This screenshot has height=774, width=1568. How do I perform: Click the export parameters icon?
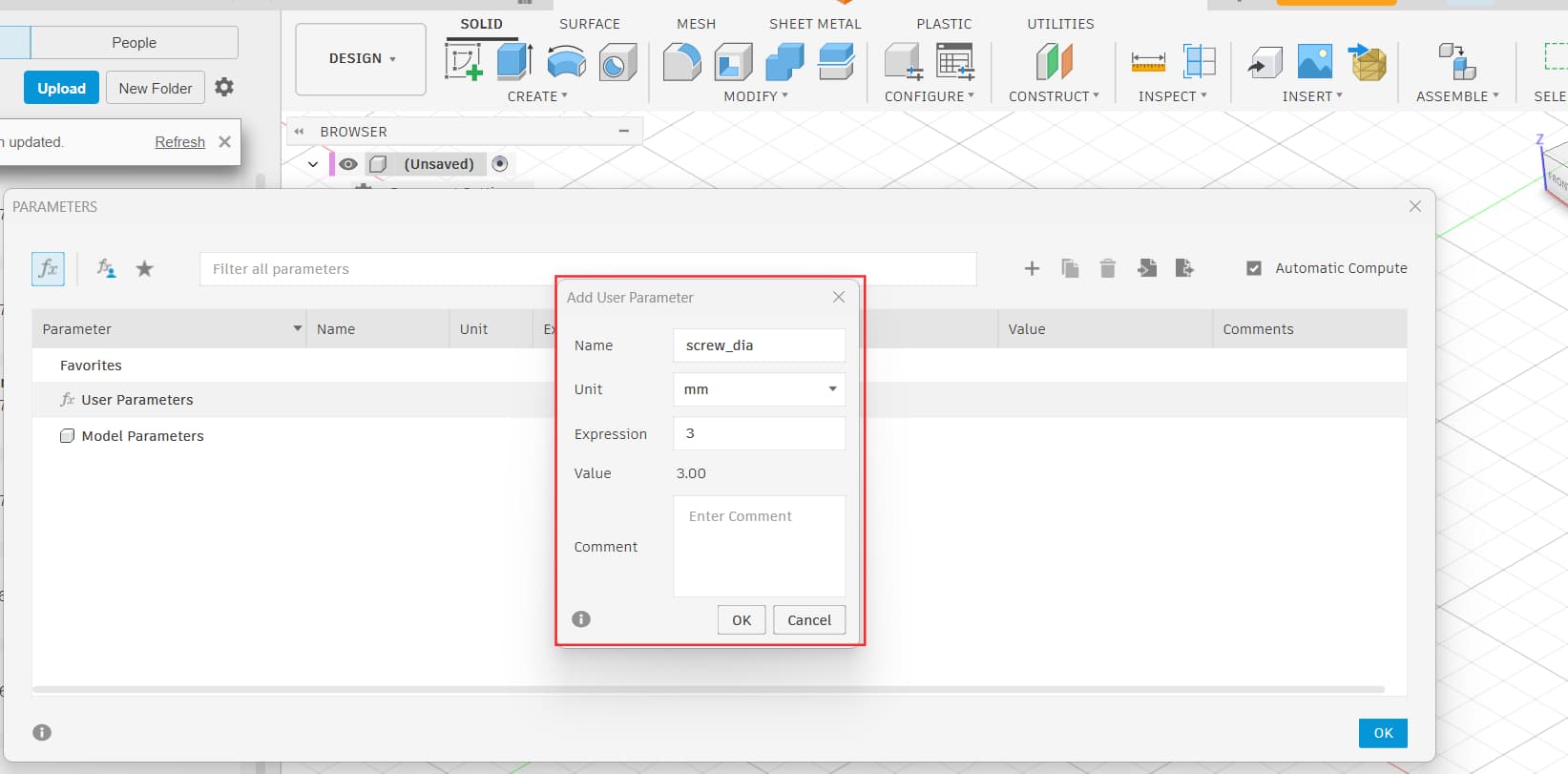[x=1184, y=269]
